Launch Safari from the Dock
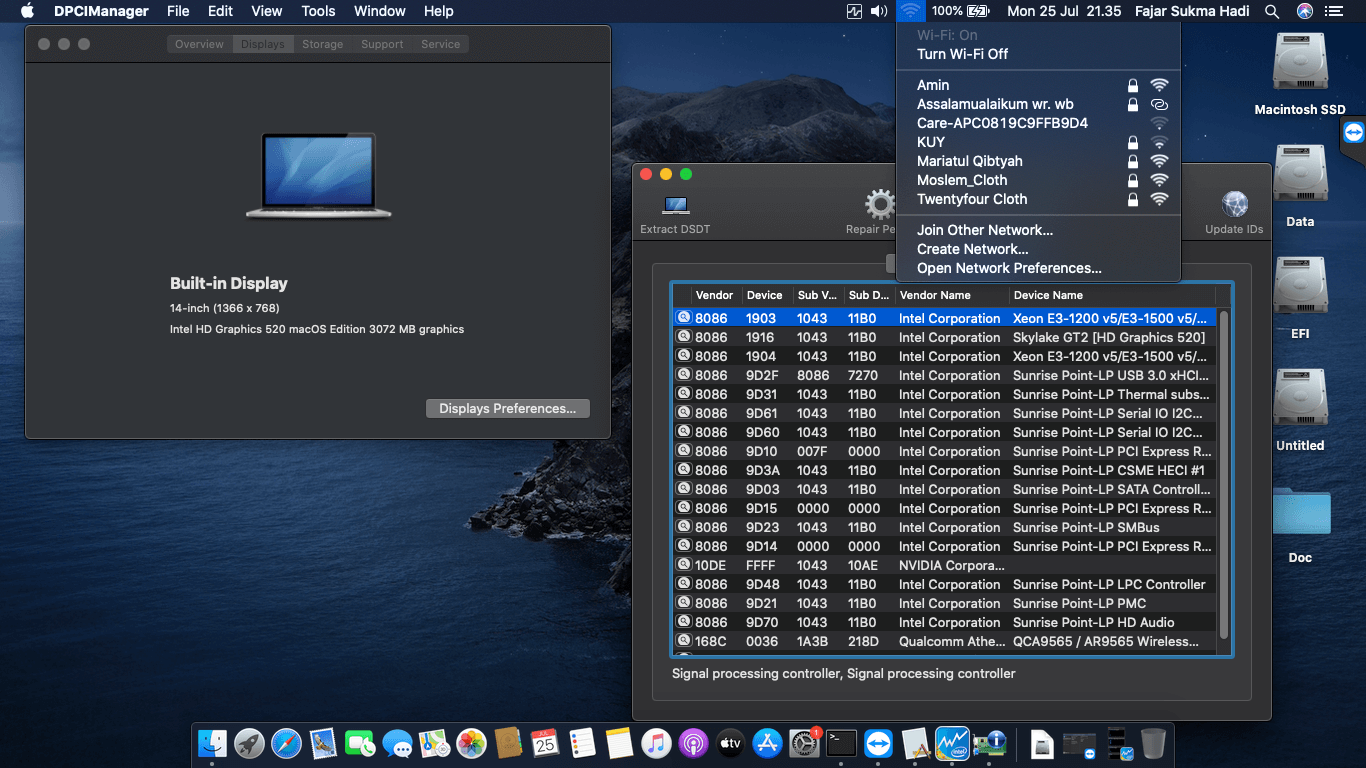 point(286,743)
